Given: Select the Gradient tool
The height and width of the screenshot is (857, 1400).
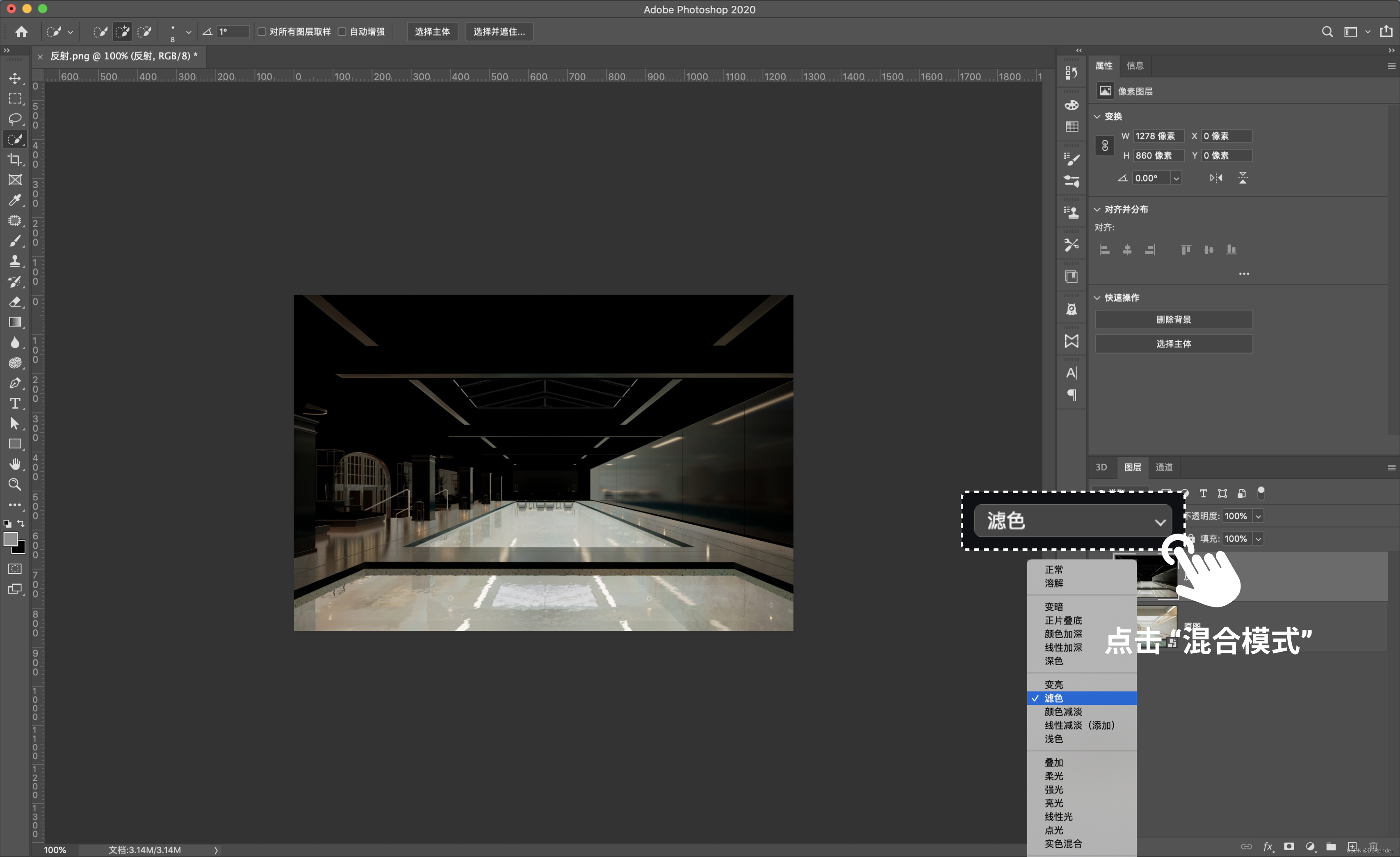Looking at the screenshot, I should tap(15, 322).
